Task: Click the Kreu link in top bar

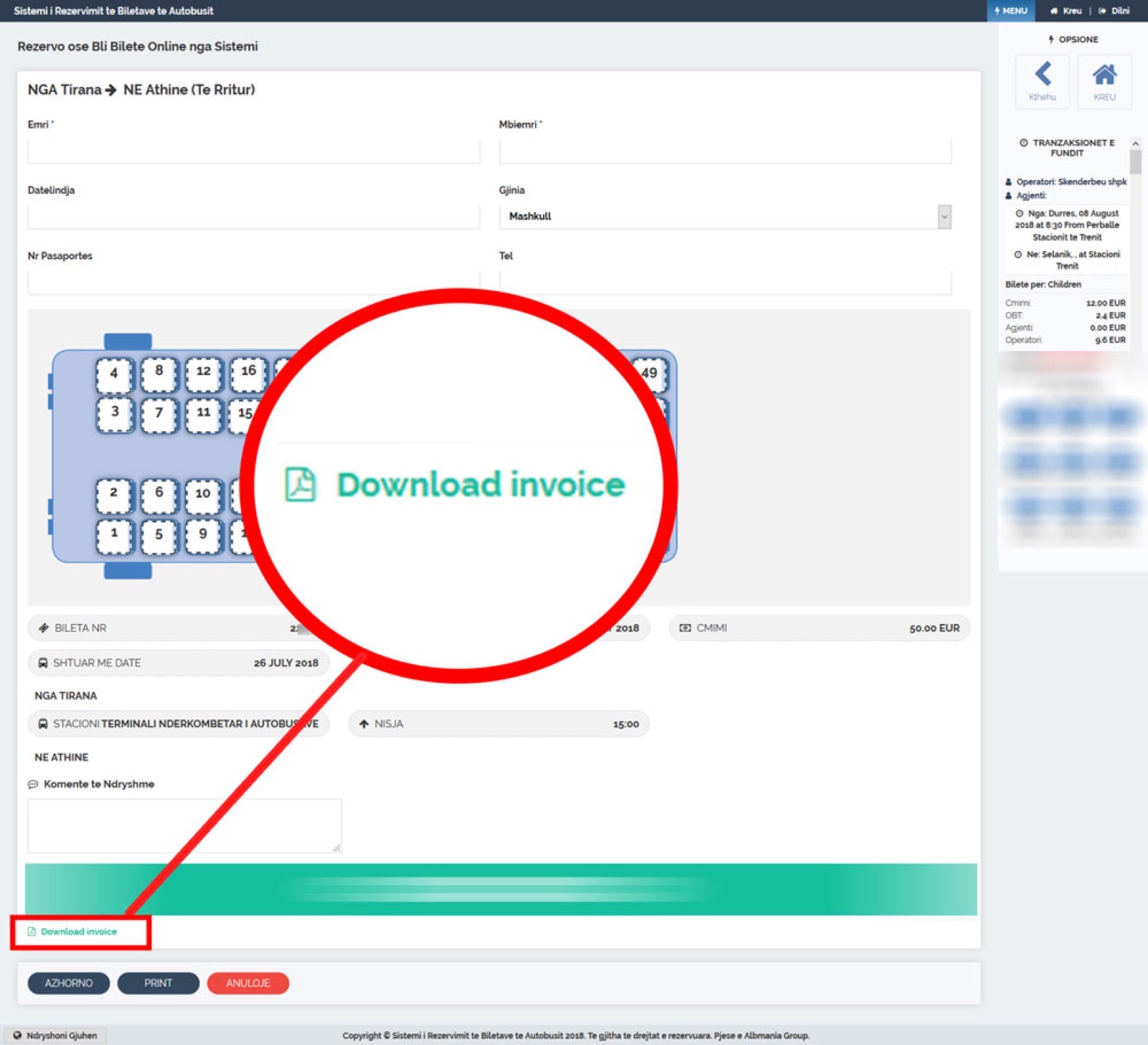Action: (1066, 11)
